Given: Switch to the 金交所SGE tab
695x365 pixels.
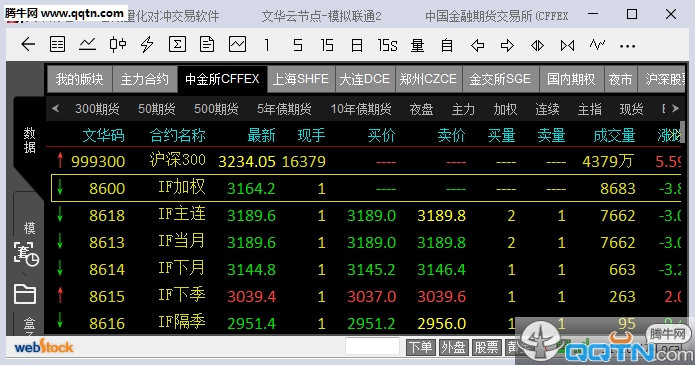Looking at the screenshot, I should tap(500, 79).
